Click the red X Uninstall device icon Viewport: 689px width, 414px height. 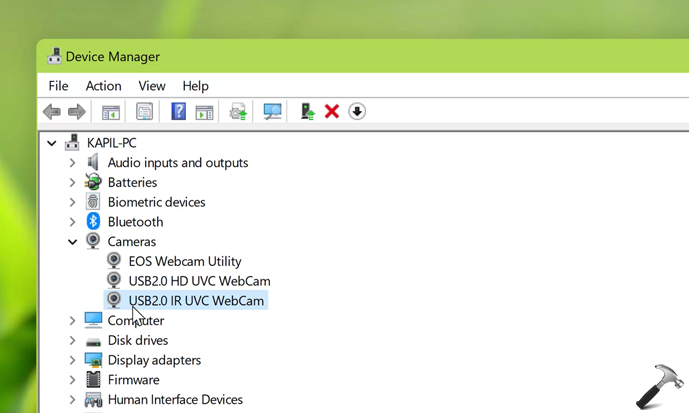pyautogui.click(x=332, y=111)
